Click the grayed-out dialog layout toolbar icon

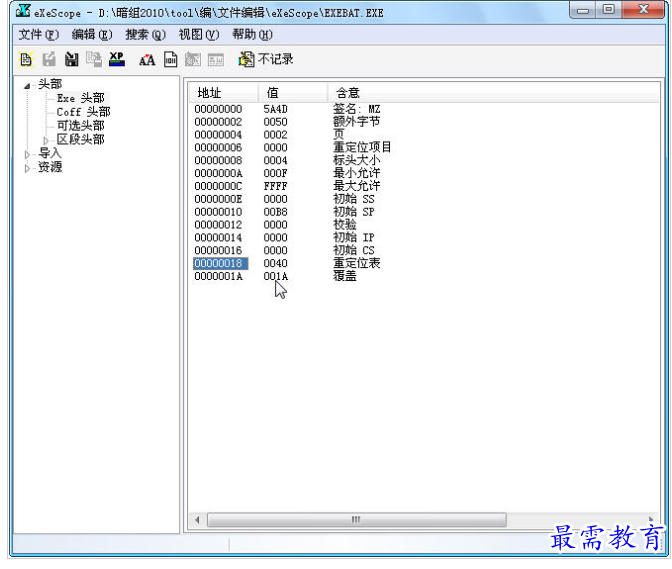point(216,60)
